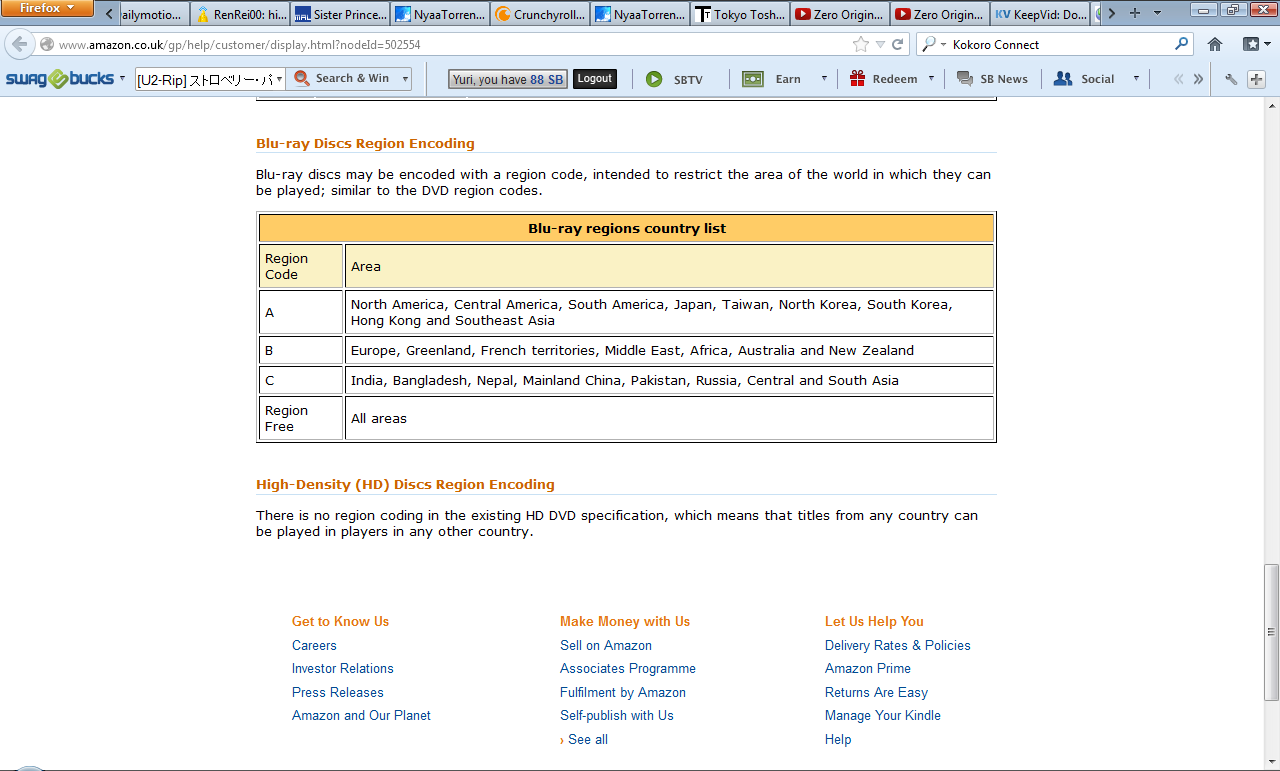Go back with the Back arrow
This screenshot has width=1280, height=771.
19,45
